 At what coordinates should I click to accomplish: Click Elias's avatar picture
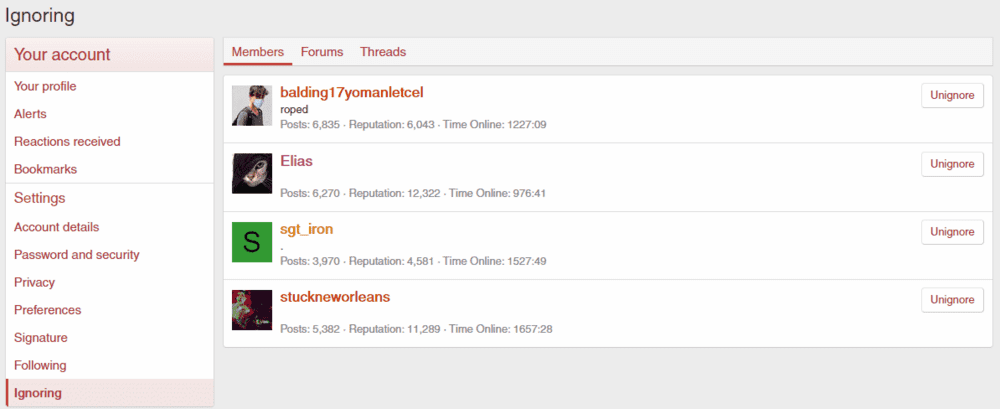click(252, 174)
